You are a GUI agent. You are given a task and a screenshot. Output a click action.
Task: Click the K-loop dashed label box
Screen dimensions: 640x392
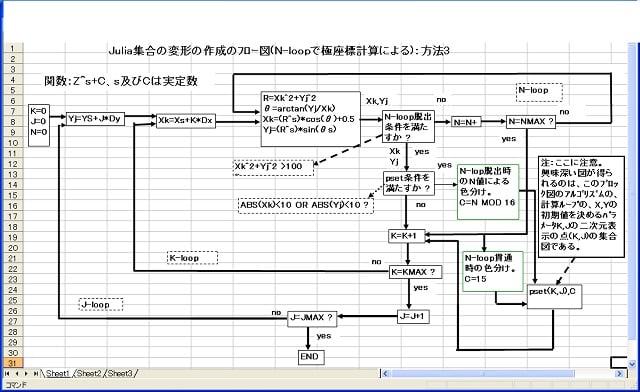192,258
